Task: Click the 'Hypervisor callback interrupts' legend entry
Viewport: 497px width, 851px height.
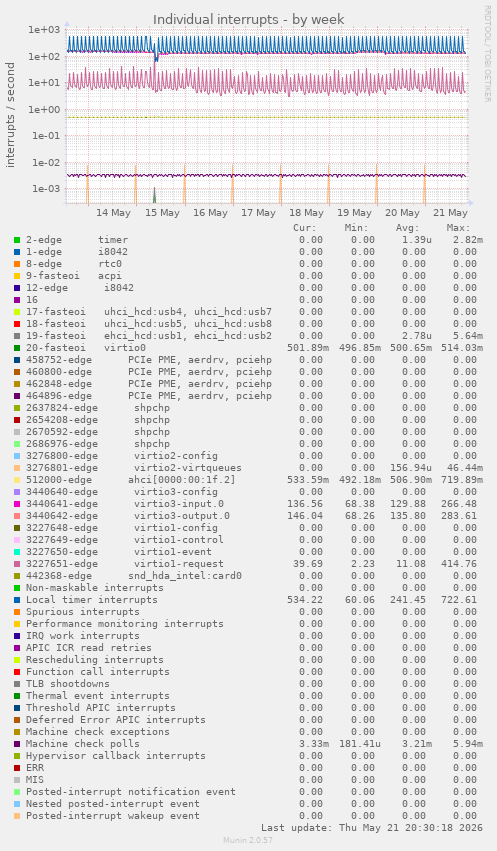Action: pyautogui.click(x=116, y=755)
